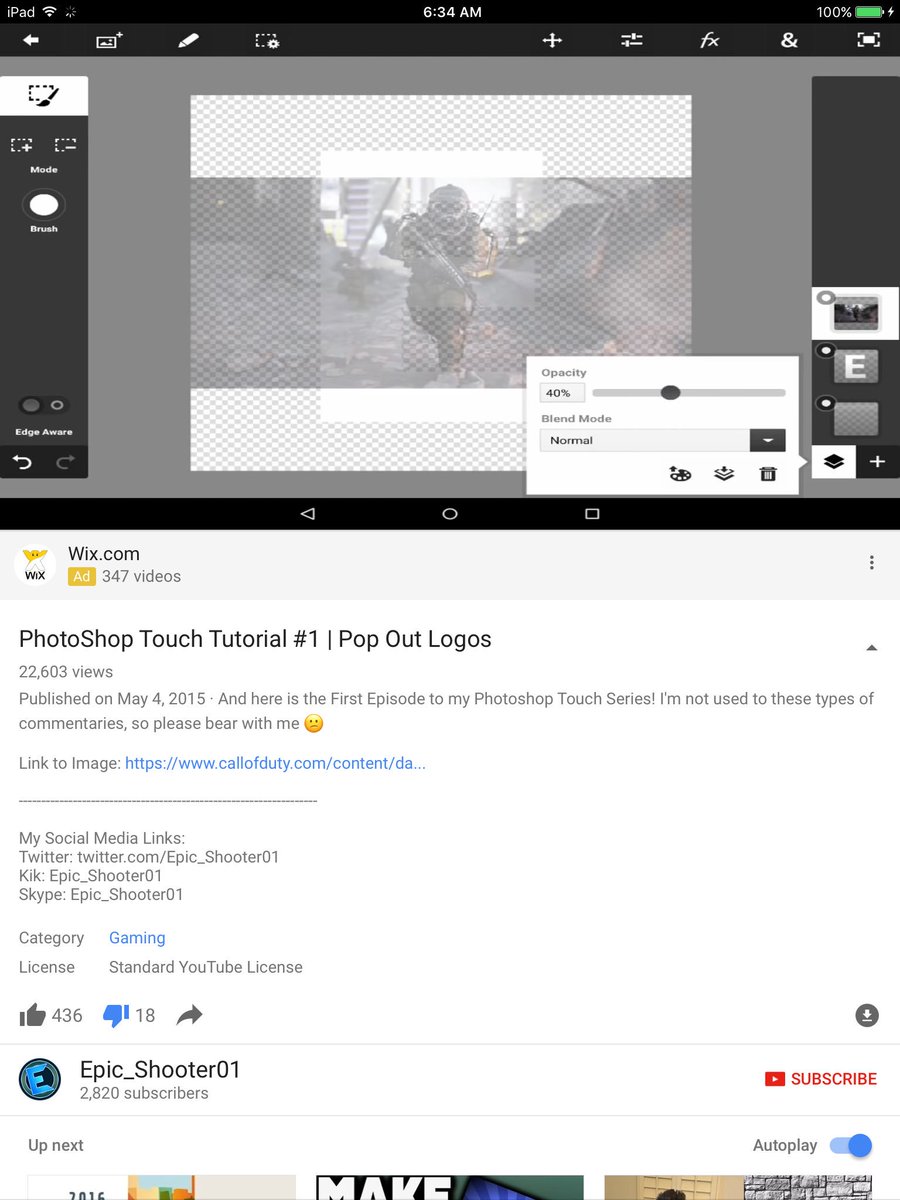Tap the Android home circle button
The width and height of the screenshot is (900, 1200).
pos(450,513)
